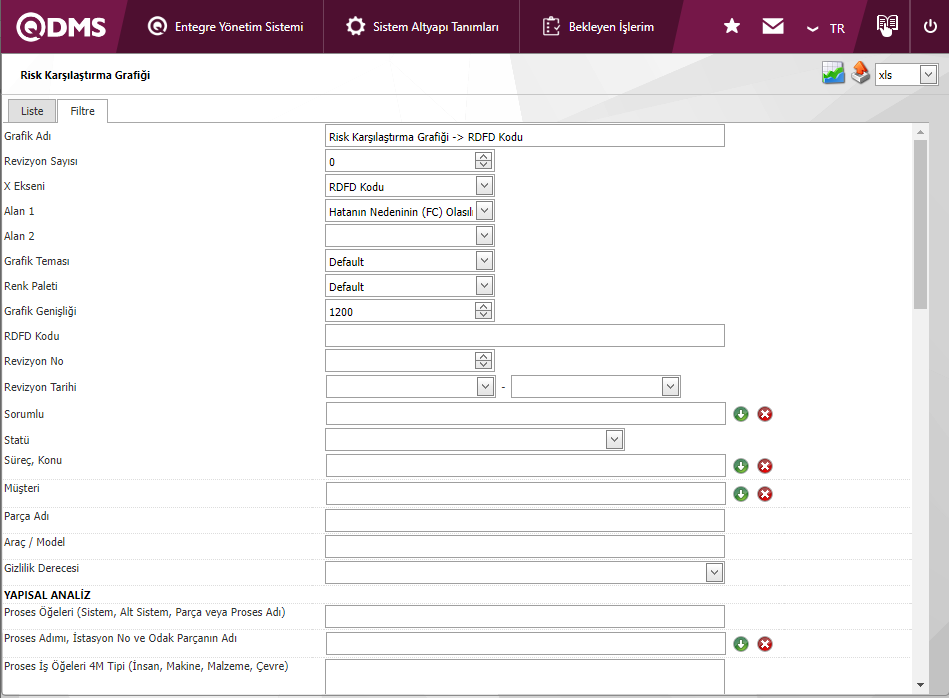949x698 pixels.
Task: Open Sistem Altyapı Tanımları menu
Action: tap(422, 27)
